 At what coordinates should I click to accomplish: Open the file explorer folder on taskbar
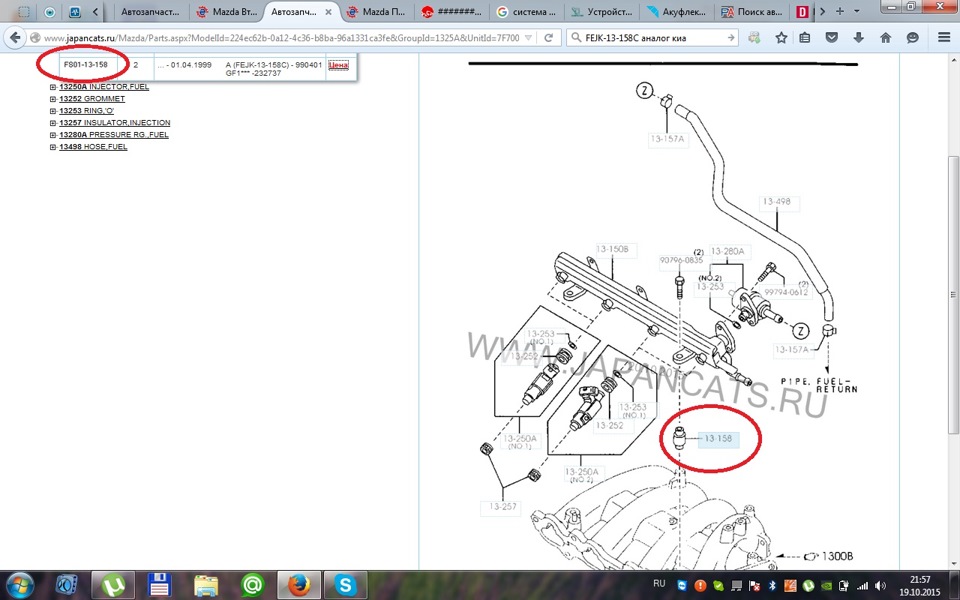point(206,585)
